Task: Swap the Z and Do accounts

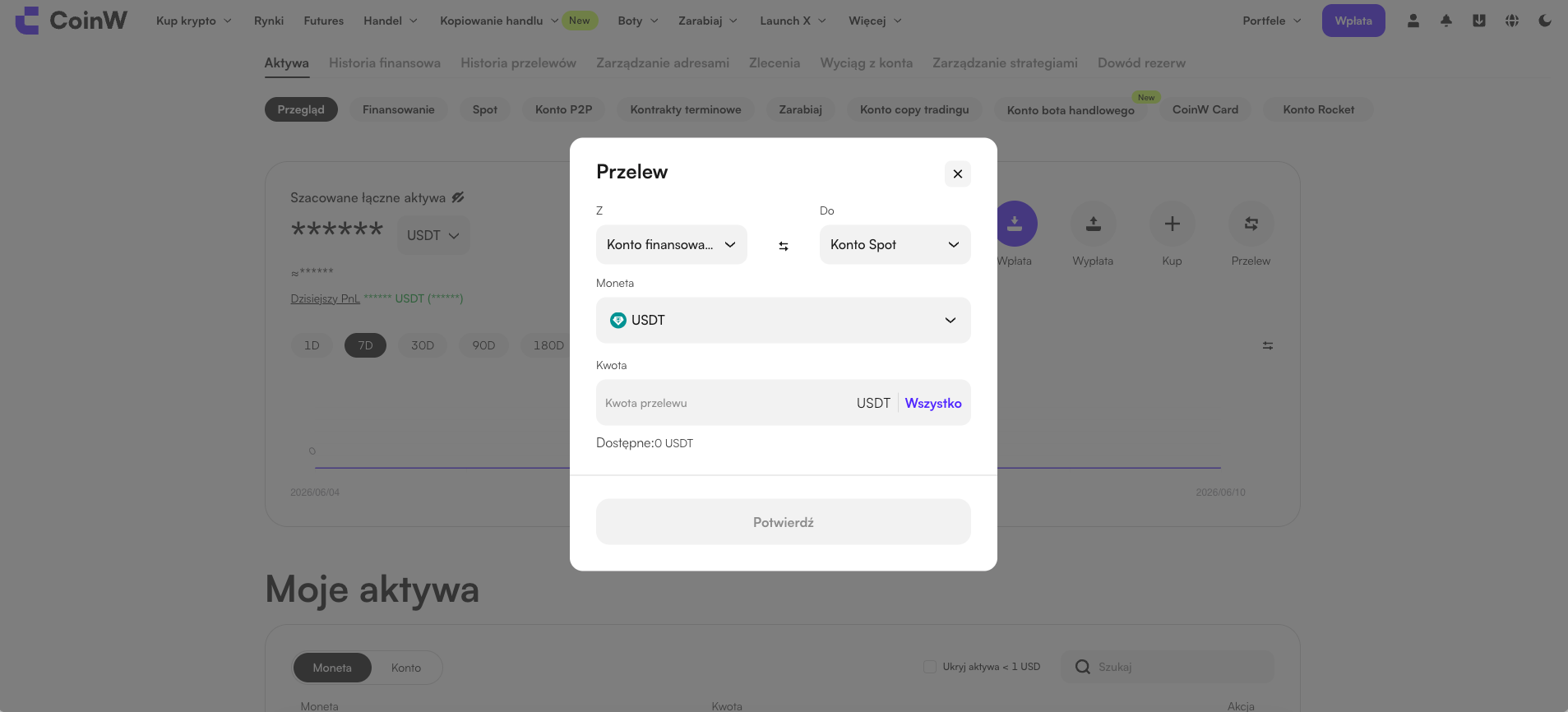Action: [x=784, y=246]
